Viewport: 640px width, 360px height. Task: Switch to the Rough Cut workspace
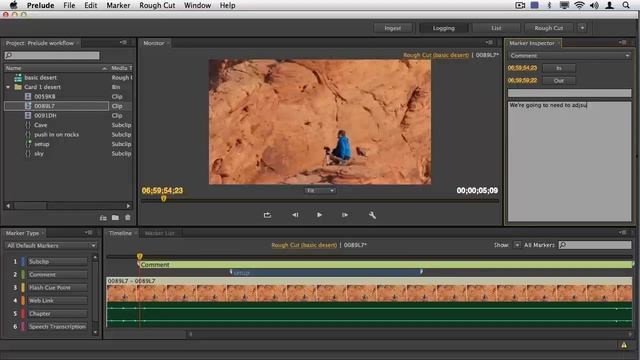point(549,28)
